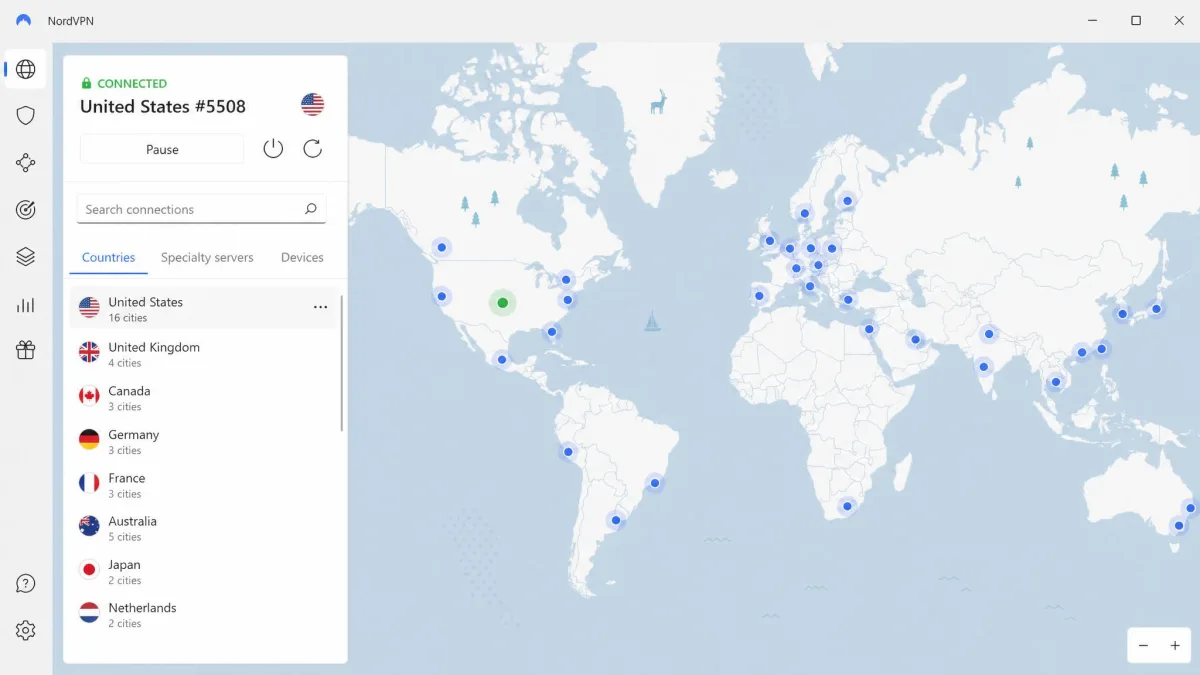Click the Australia flag icon

coord(89,526)
